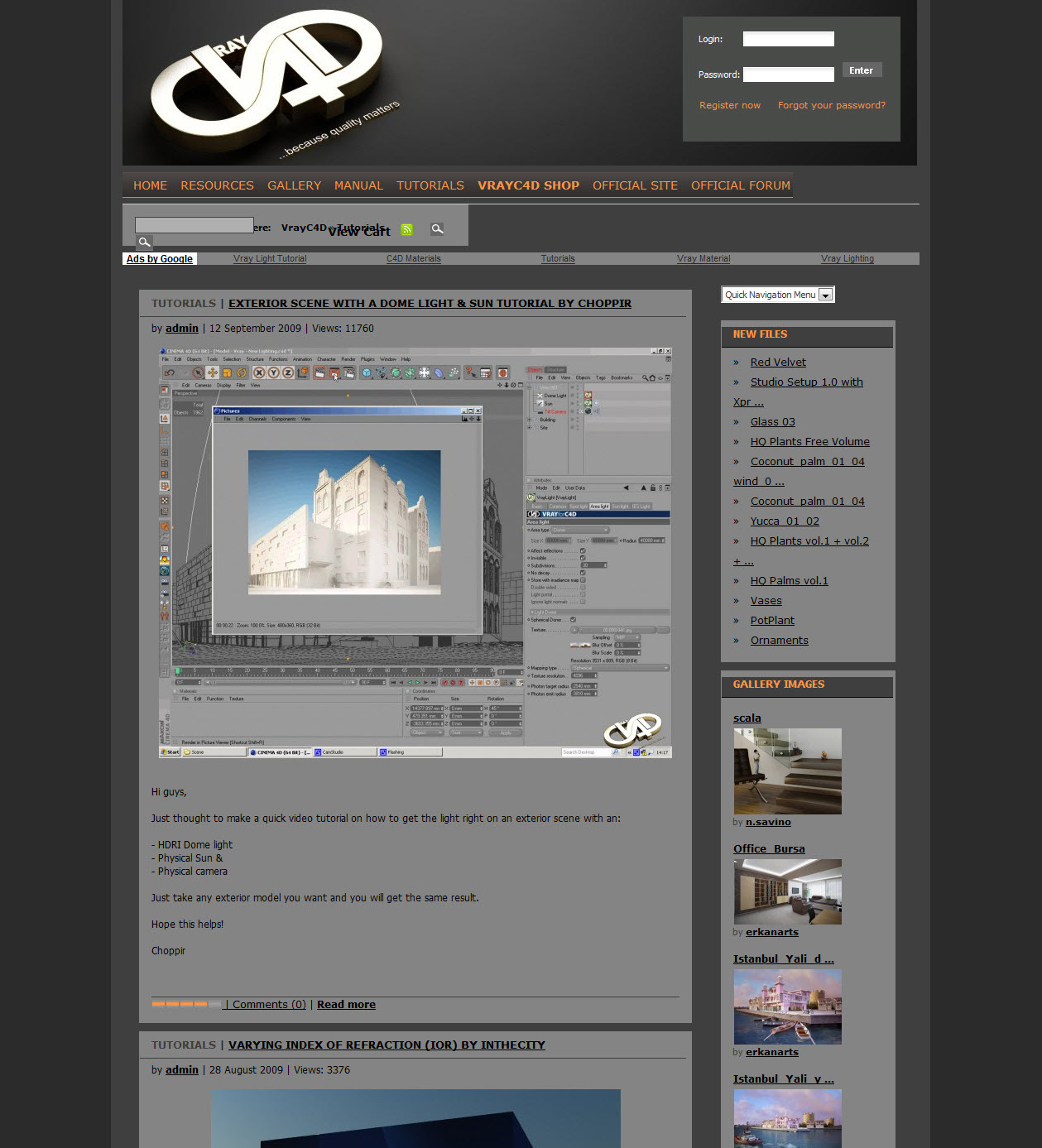Select TUTORIALS in the navigation bar
The image size is (1042, 1148).
coord(430,185)
